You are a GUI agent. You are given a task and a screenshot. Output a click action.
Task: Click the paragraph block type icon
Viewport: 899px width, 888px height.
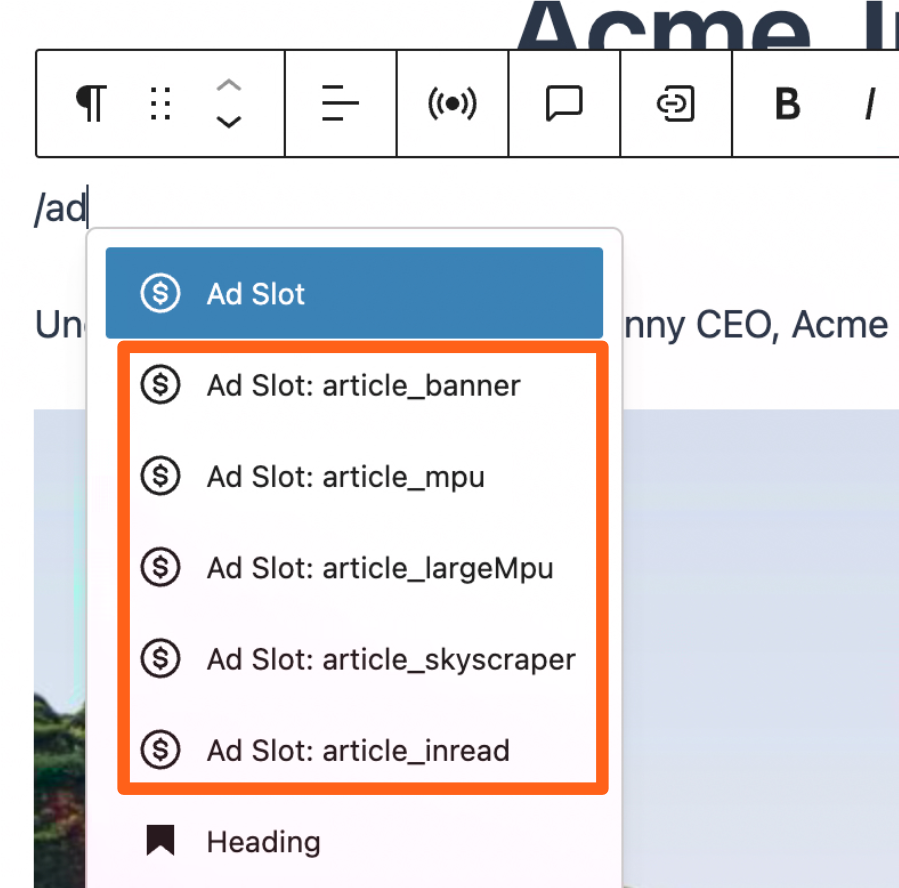(x=91, y=104)
